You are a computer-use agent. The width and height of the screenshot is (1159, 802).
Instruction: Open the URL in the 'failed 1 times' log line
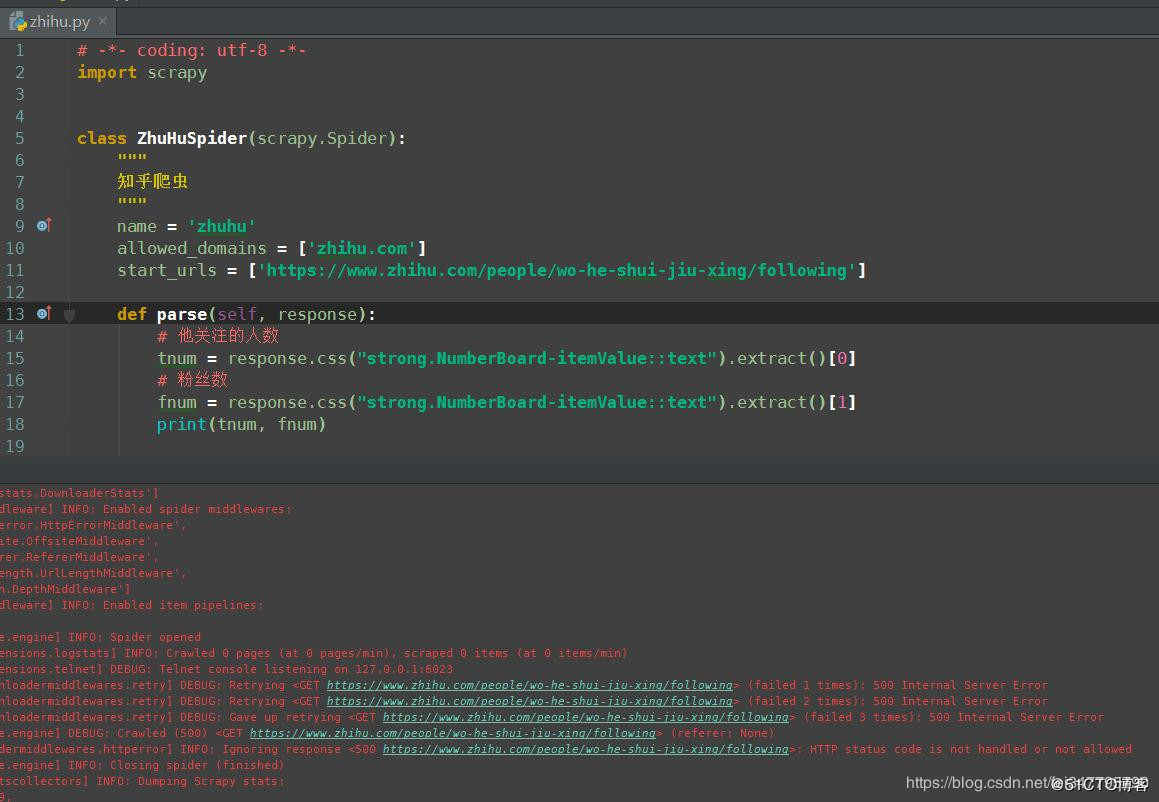529,685
